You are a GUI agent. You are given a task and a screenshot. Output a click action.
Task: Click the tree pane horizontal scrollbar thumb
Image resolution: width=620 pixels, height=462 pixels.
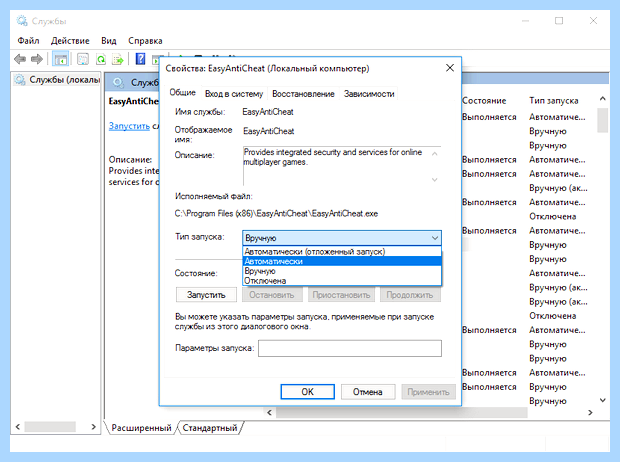[50, 427]
